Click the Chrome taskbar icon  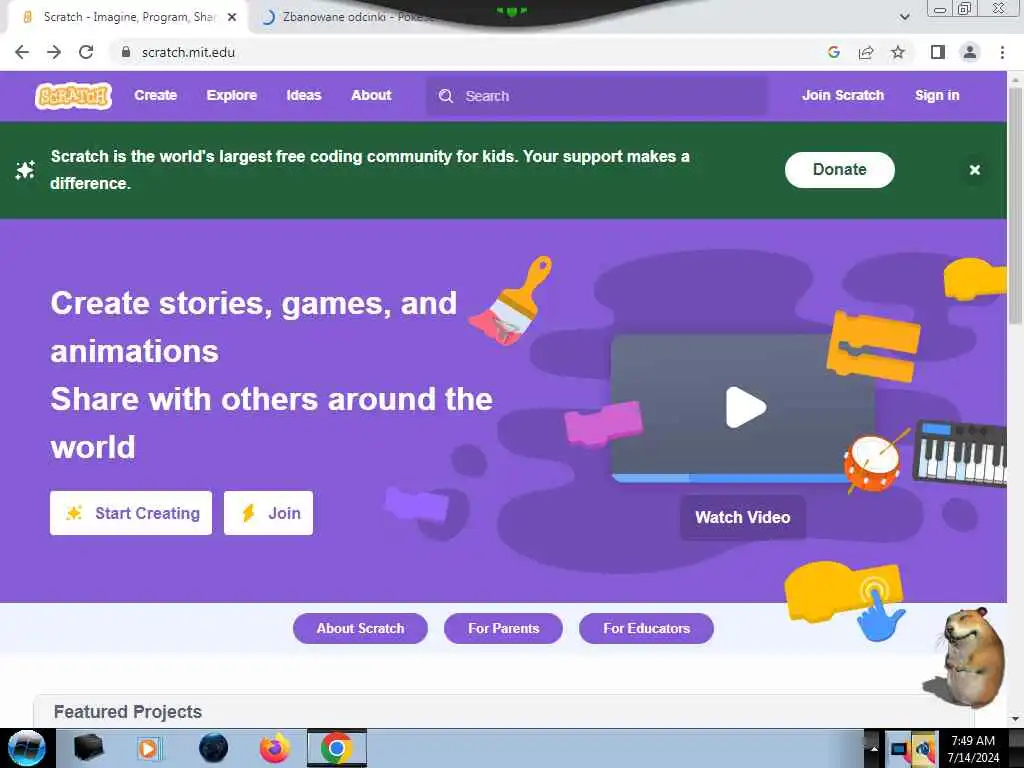[336, 748]
